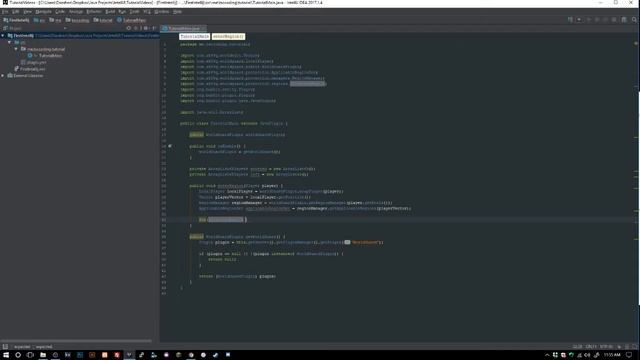Image resolution: width=640 pixels, height=360 pixels.
Task: Open the Window menu
Action: pos(162,12)
